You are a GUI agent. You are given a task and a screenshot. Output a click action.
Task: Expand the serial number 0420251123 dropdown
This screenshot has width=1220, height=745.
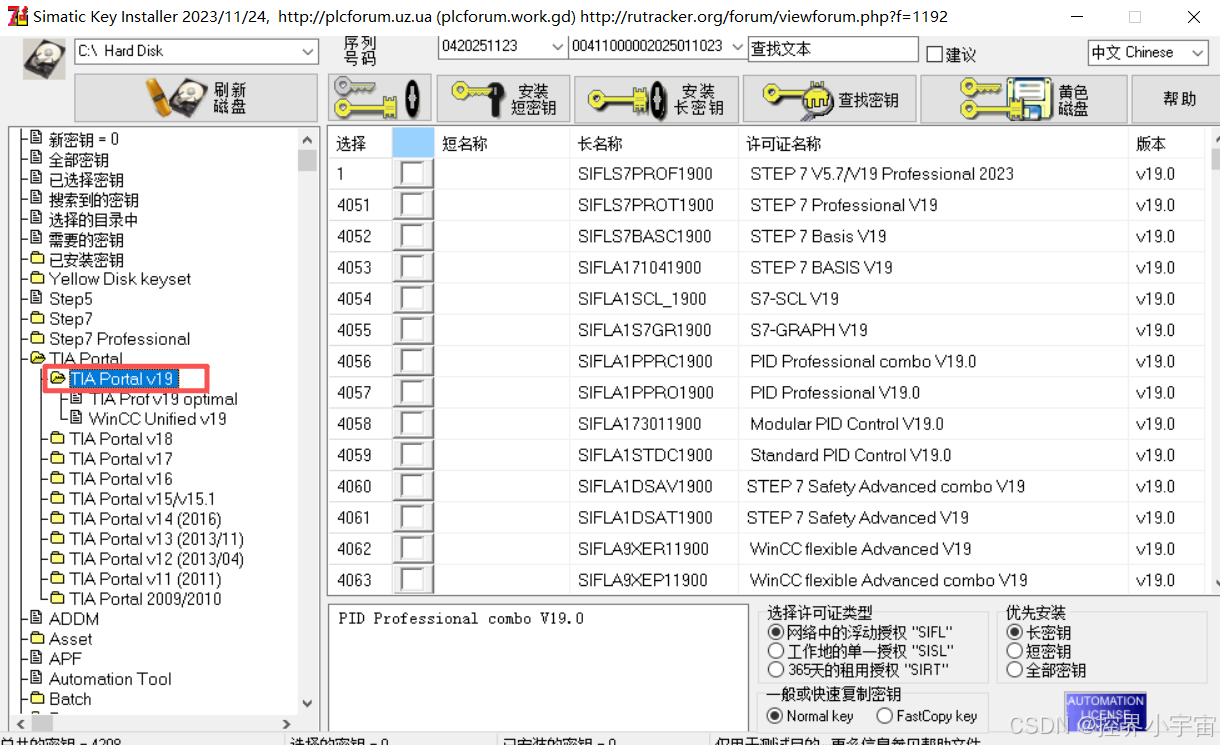click(x=557, y=47)
